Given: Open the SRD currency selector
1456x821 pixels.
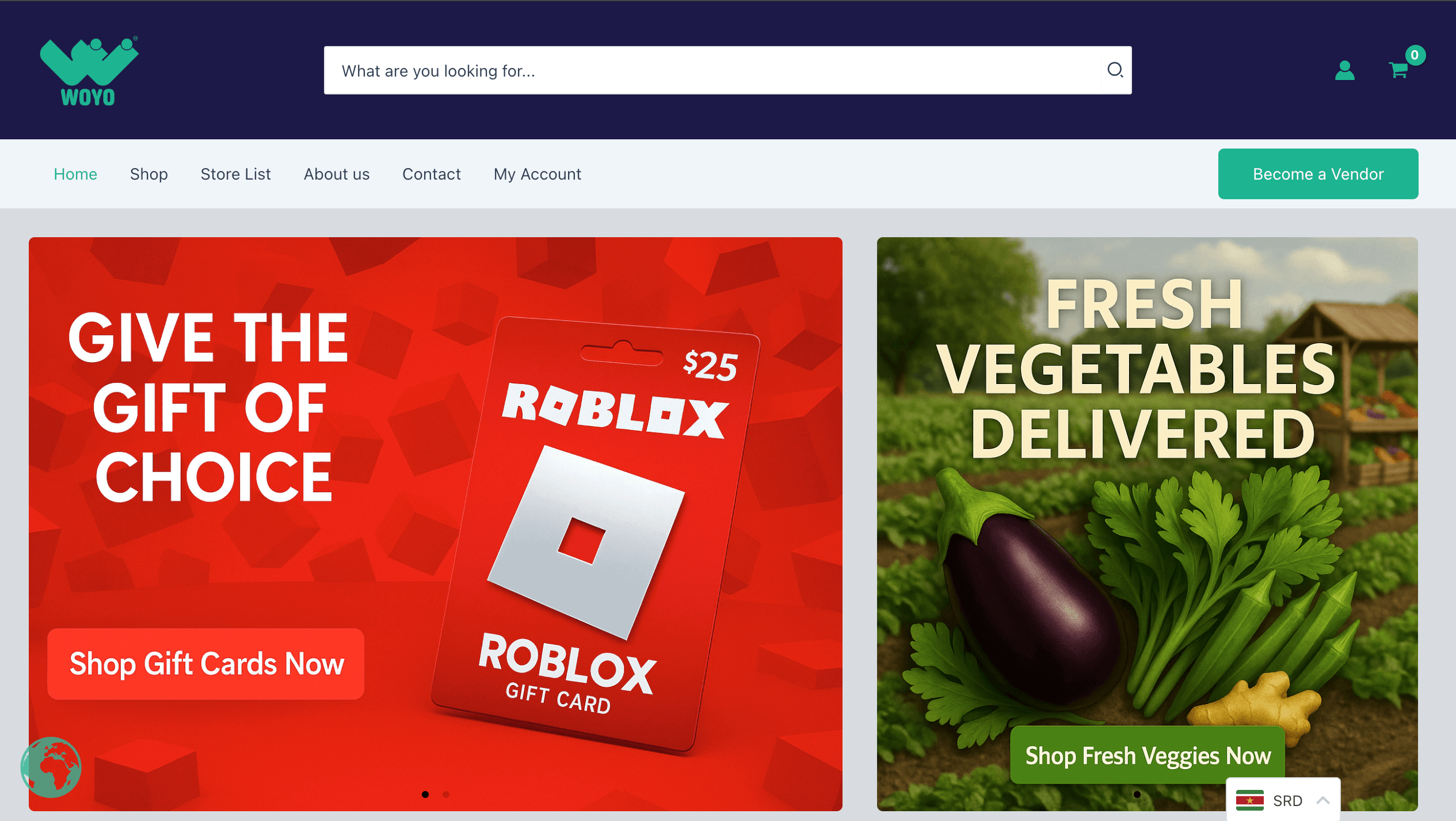Looking at the screenshot, I should tap(1283, 800).
